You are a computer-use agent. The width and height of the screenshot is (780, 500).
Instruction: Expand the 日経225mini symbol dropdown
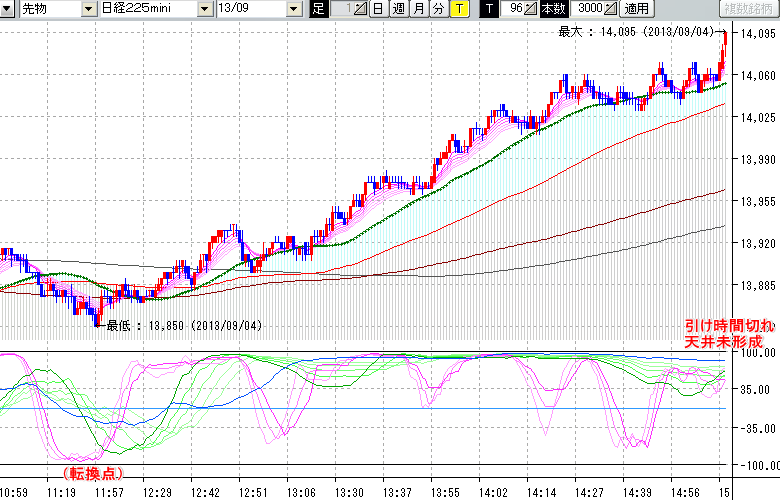point(204,9)
